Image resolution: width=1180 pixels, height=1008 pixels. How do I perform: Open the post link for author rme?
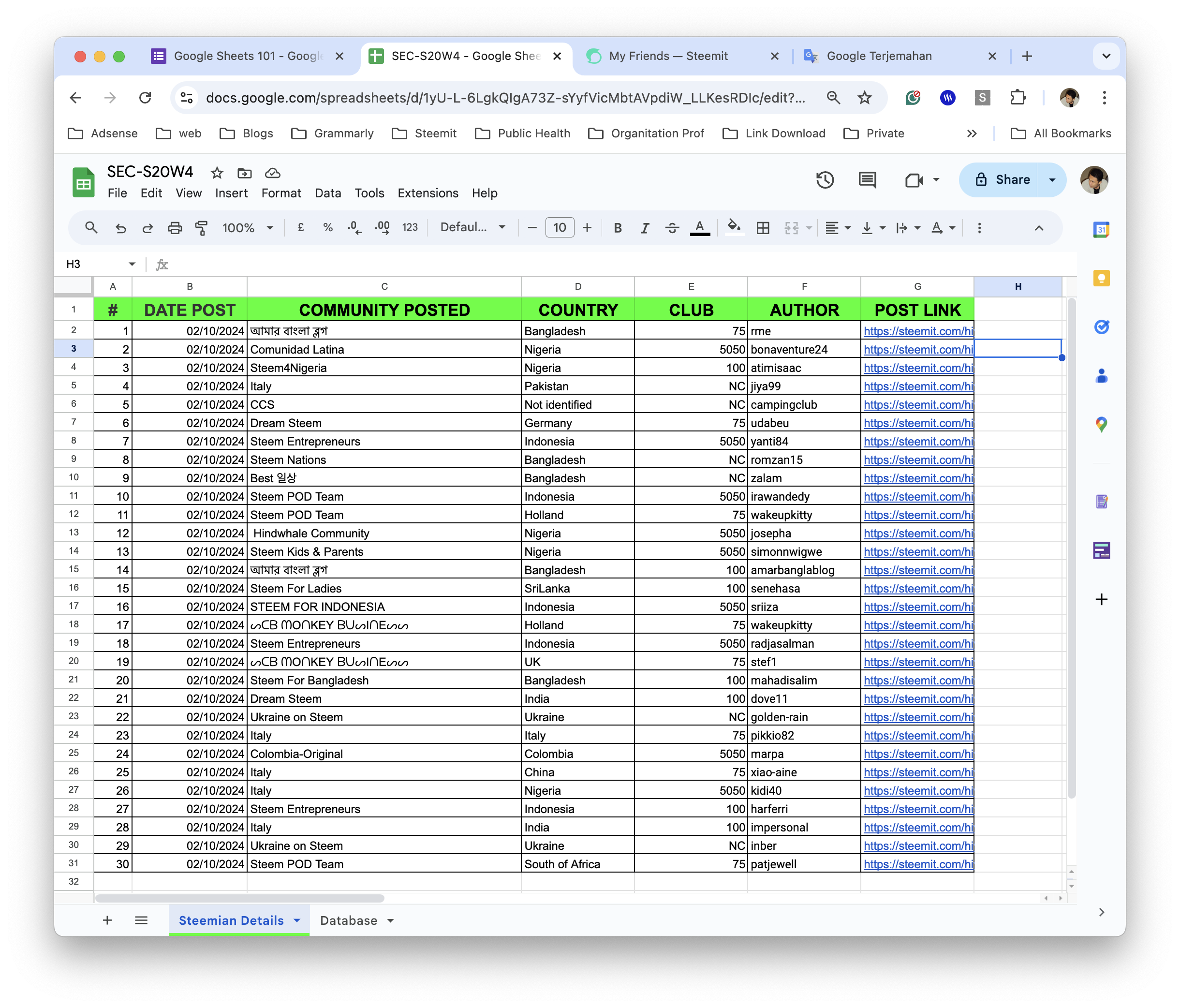(917, 331)
